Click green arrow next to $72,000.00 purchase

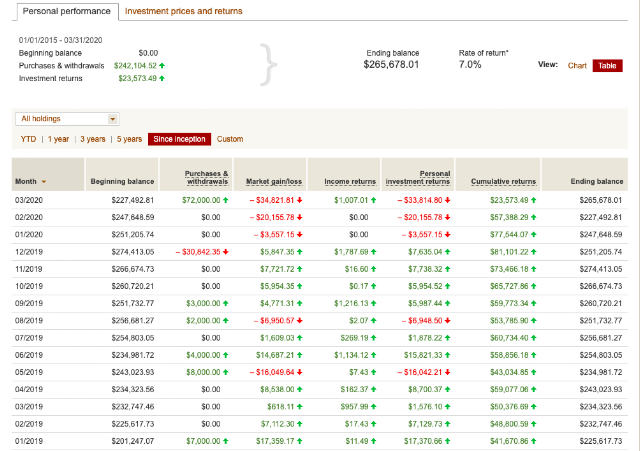pos(226,200)
